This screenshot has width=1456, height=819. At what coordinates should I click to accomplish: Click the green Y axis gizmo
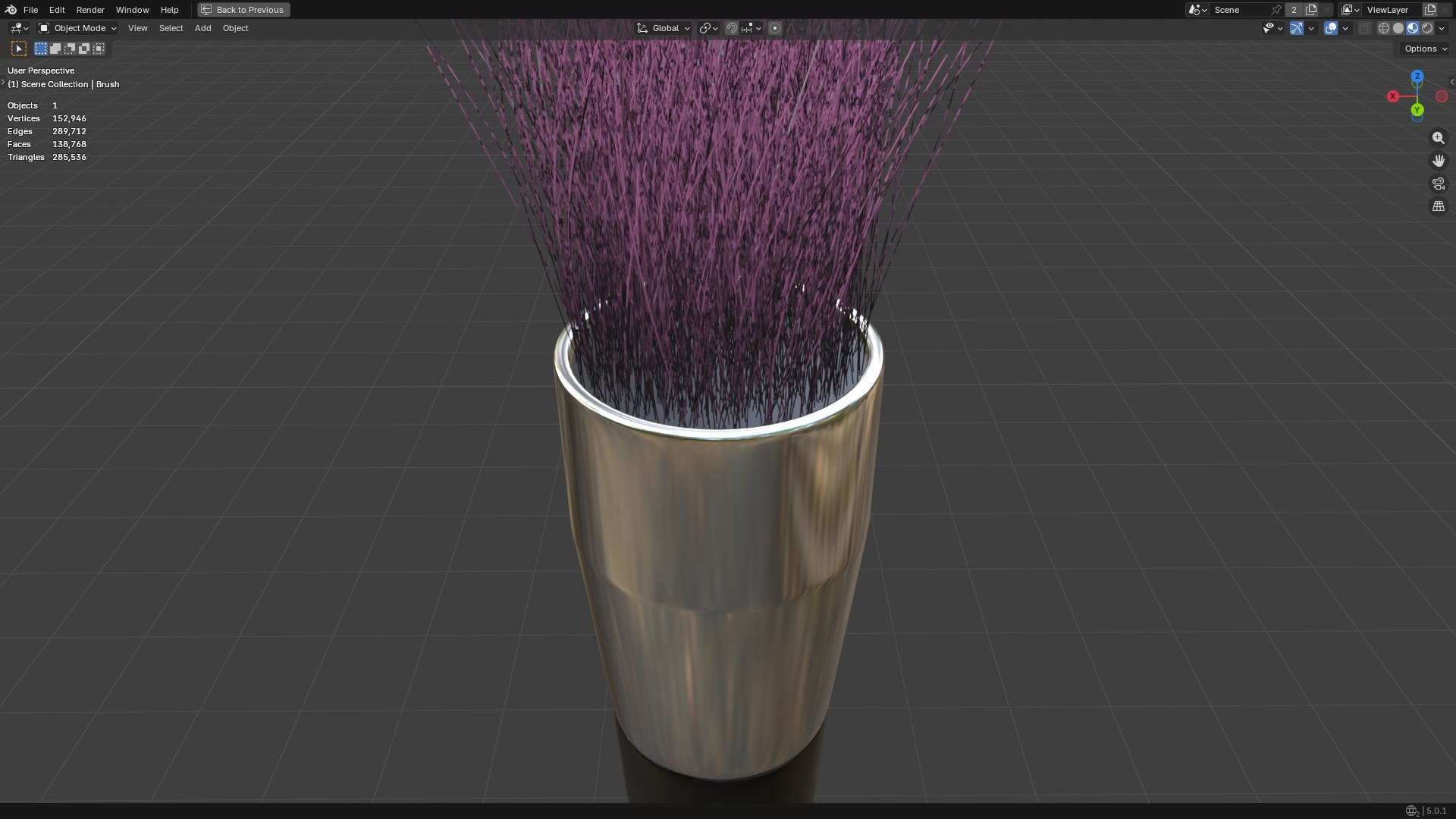[x=1417, y=110]
